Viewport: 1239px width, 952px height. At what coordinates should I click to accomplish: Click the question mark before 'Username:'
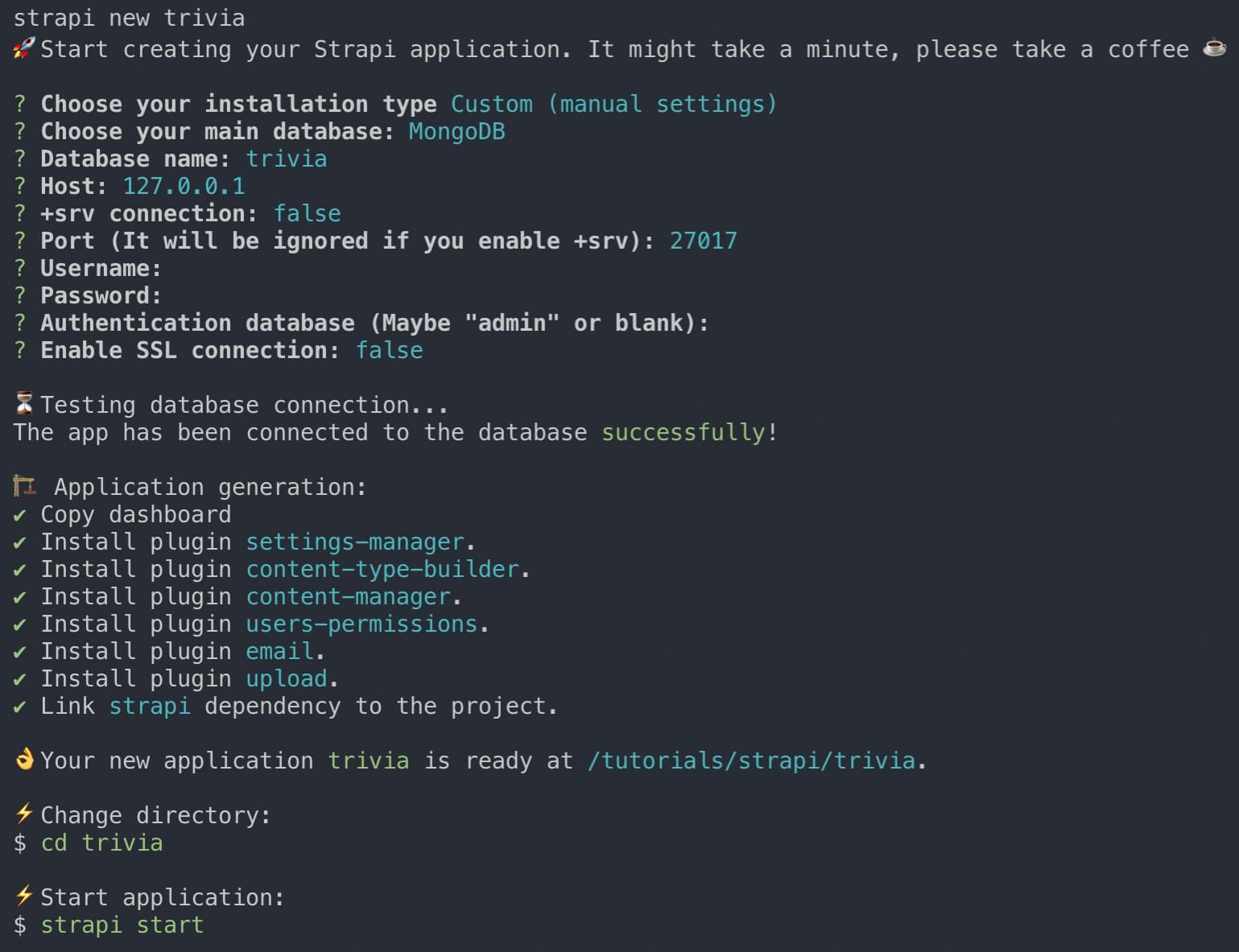click(20, 268)
